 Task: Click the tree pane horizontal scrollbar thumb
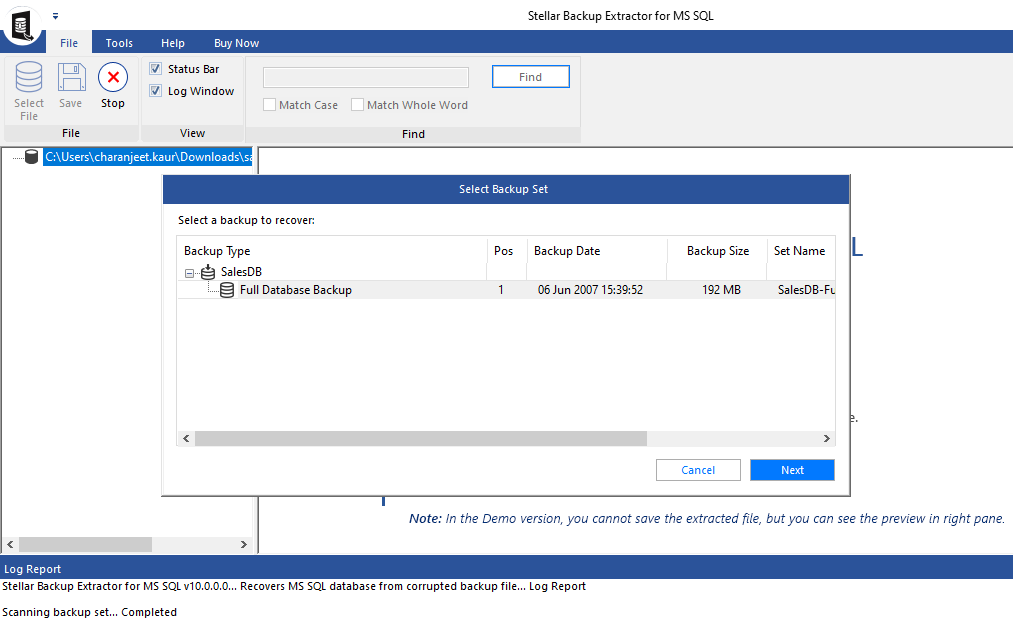tap(85, 545)
